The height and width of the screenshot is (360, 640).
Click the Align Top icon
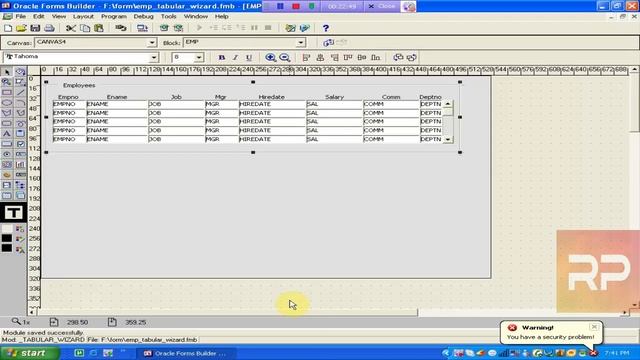tap(348, 58)
